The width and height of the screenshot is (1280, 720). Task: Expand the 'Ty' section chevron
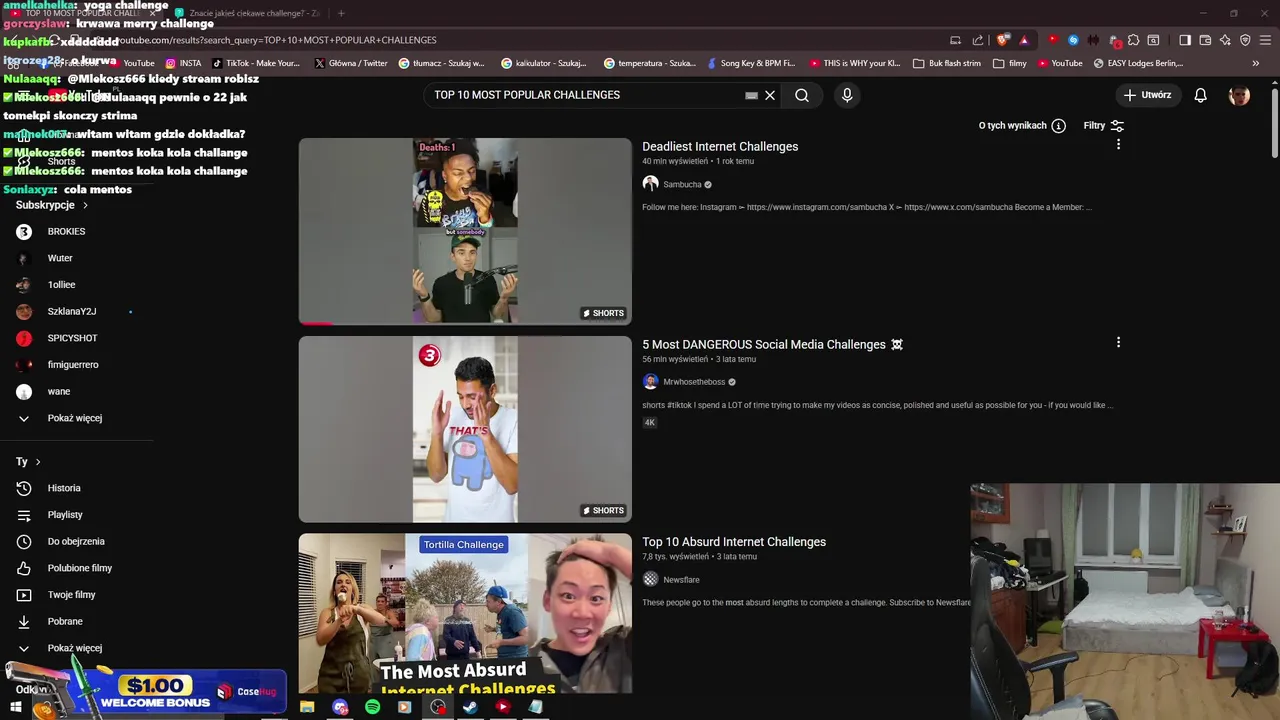tap(38, 462)
